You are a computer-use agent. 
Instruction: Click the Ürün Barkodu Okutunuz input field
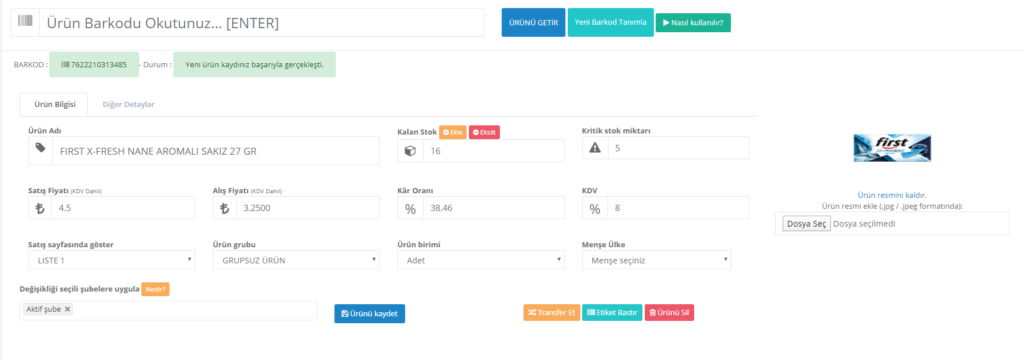click(262, 23)
